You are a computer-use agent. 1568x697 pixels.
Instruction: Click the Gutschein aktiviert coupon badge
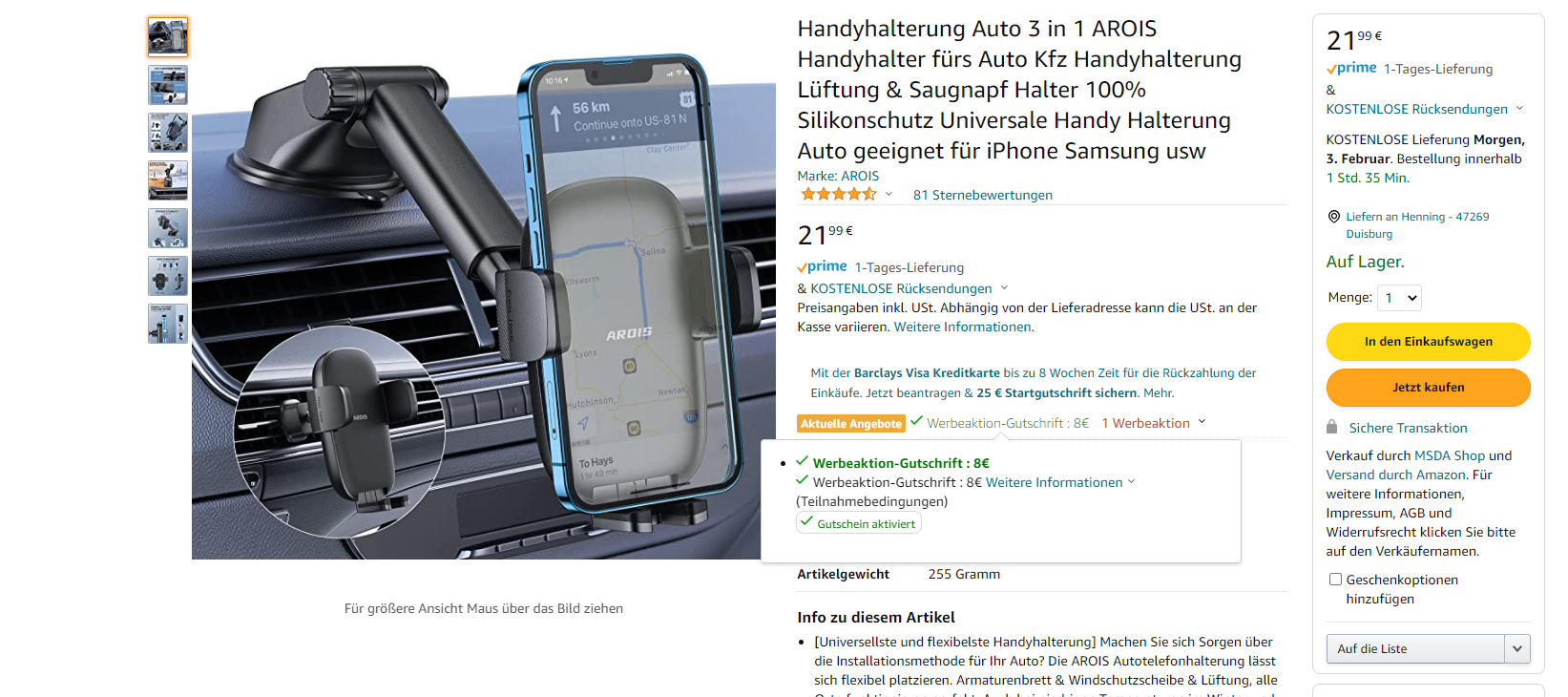point(859,523)
